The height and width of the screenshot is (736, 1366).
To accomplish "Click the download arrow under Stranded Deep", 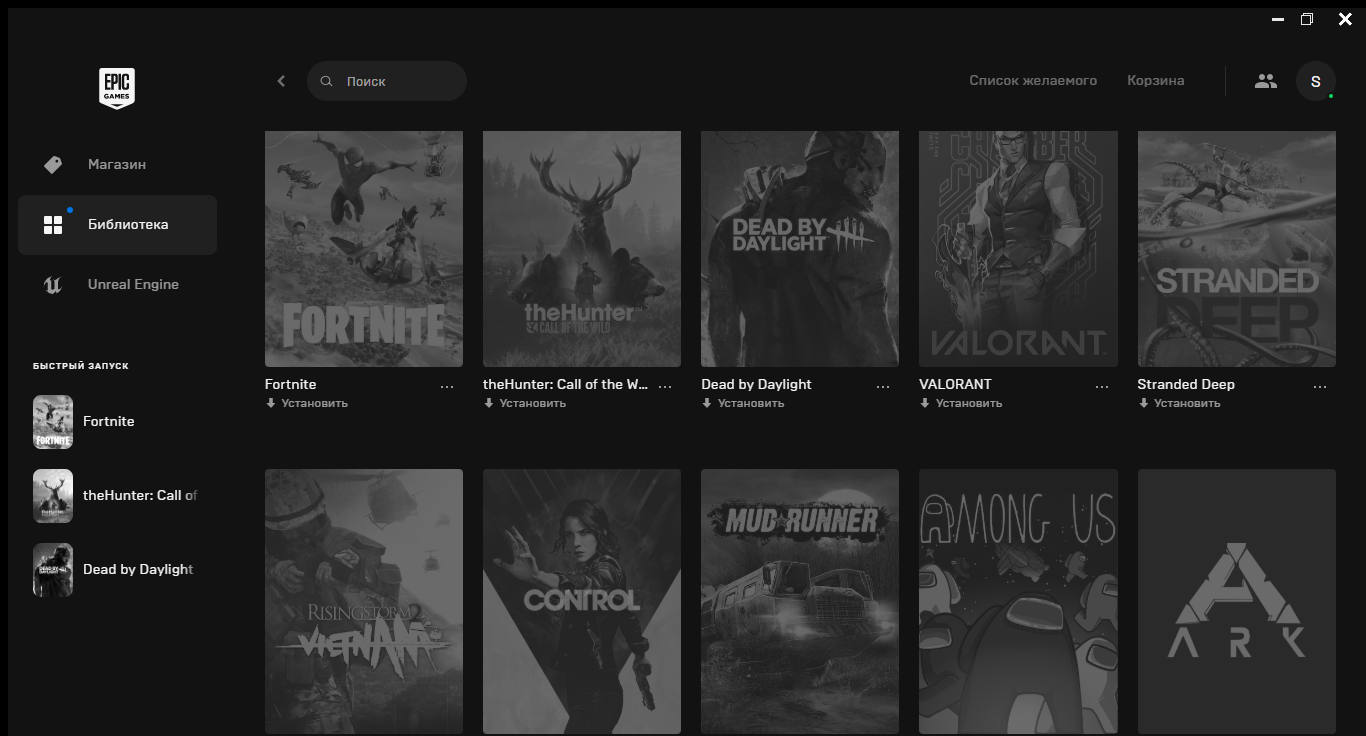I will [x=1143, y=403].
